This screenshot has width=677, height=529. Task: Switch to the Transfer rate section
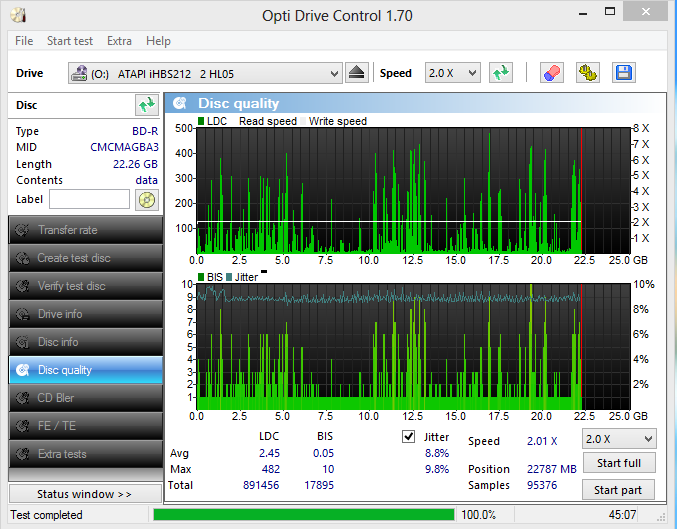(85, 230)
